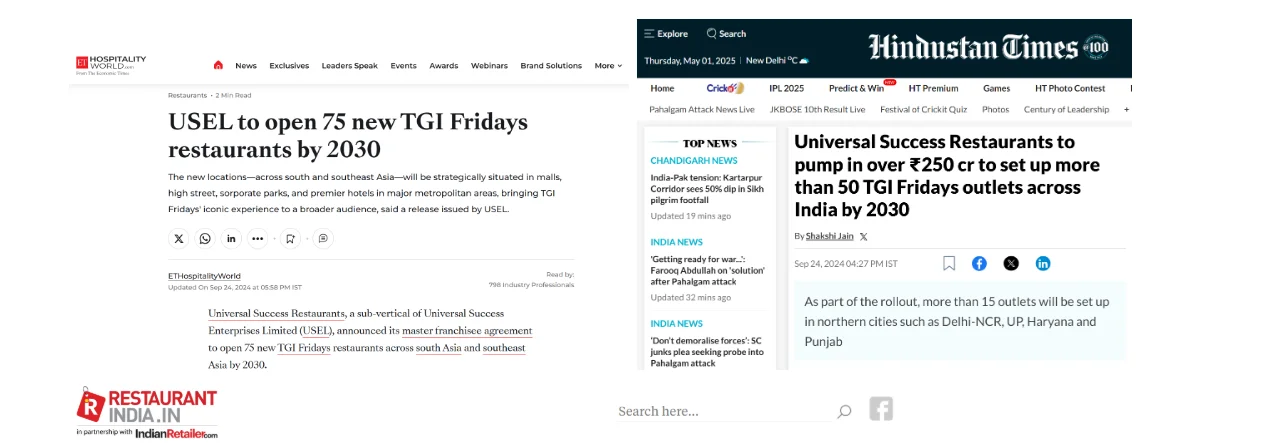
Task: Open comments on the USEL article
Action: click(x=323, y=238)
